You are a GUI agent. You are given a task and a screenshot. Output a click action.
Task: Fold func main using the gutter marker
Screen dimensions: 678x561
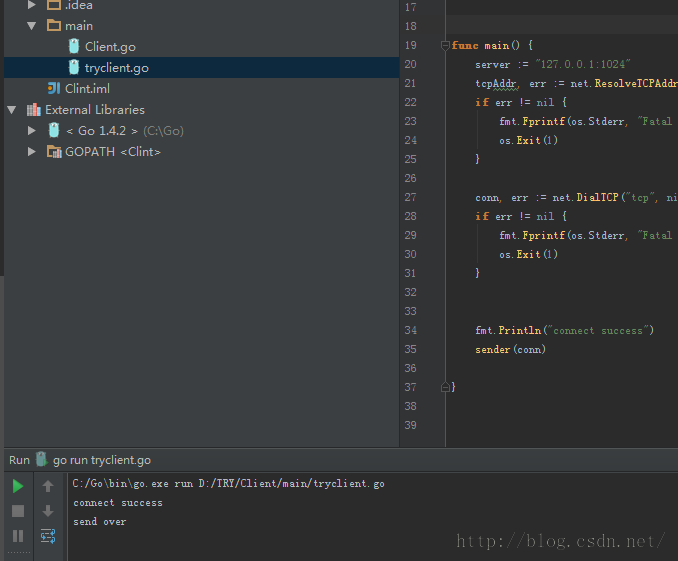click(x=445, y=45)
